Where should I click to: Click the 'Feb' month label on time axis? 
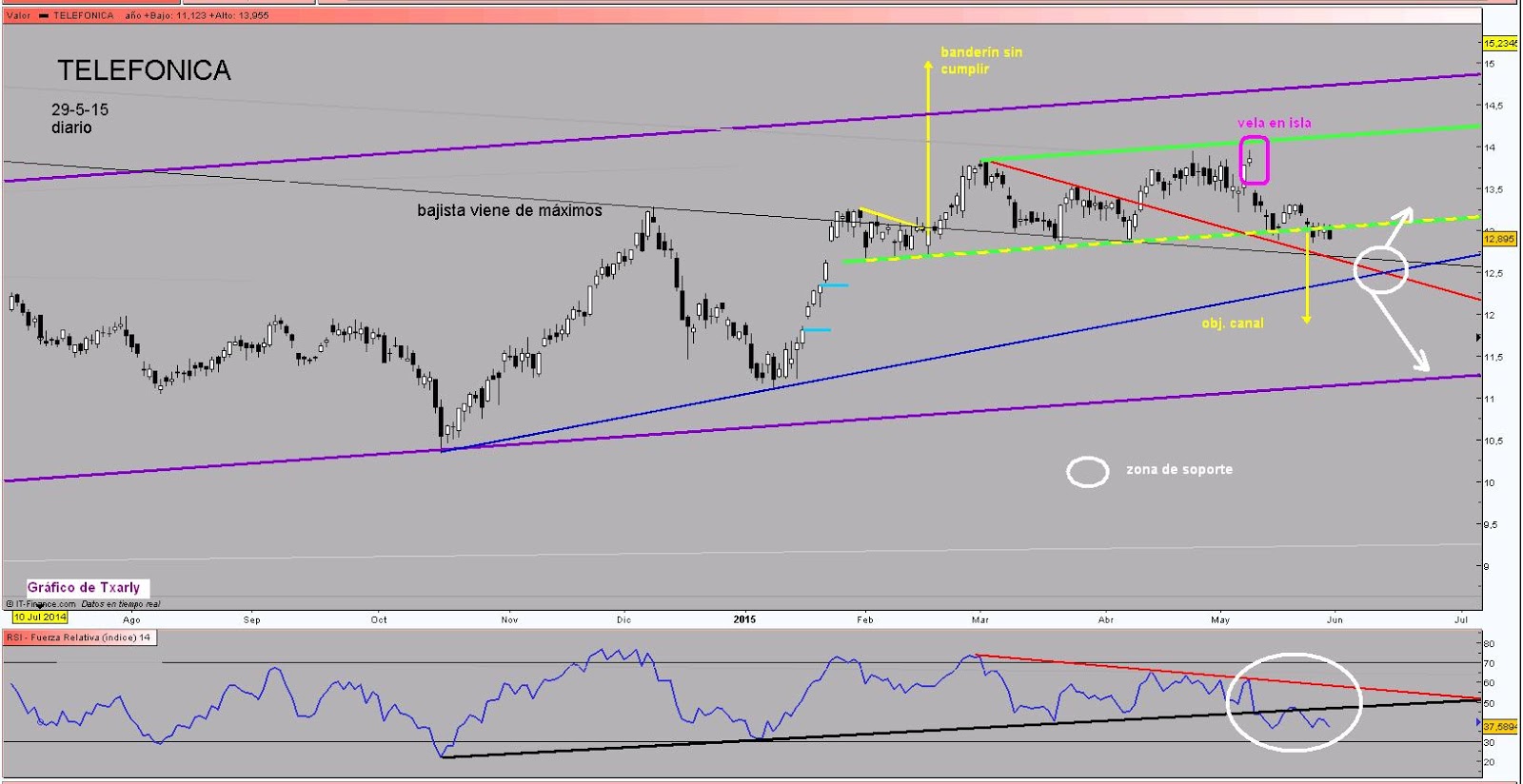click(864, 619)
